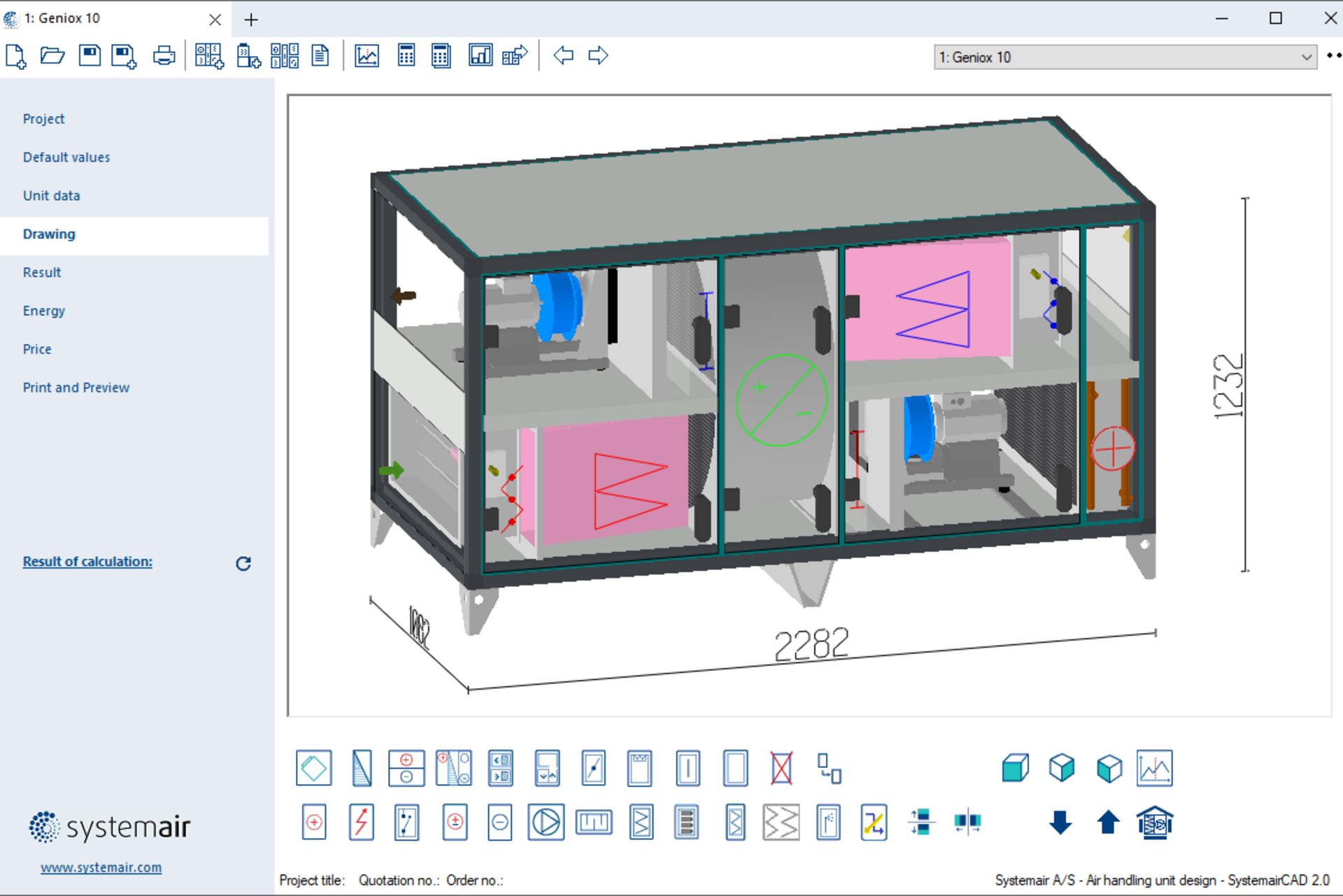The height and width of the screenshot is (896, 1343).
Task: Insert the cooling coil minus-circle component
Action: 500,822
